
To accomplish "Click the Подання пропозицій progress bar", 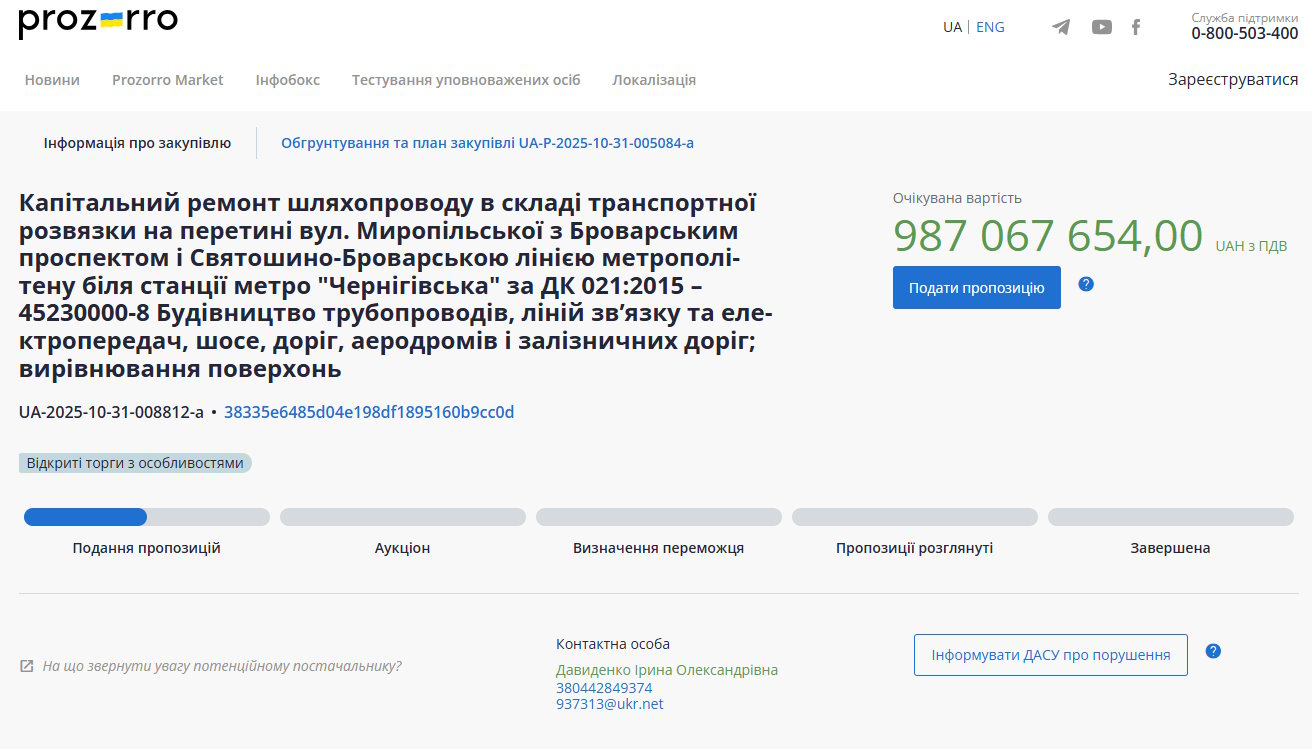I will [x=146, y=517].
